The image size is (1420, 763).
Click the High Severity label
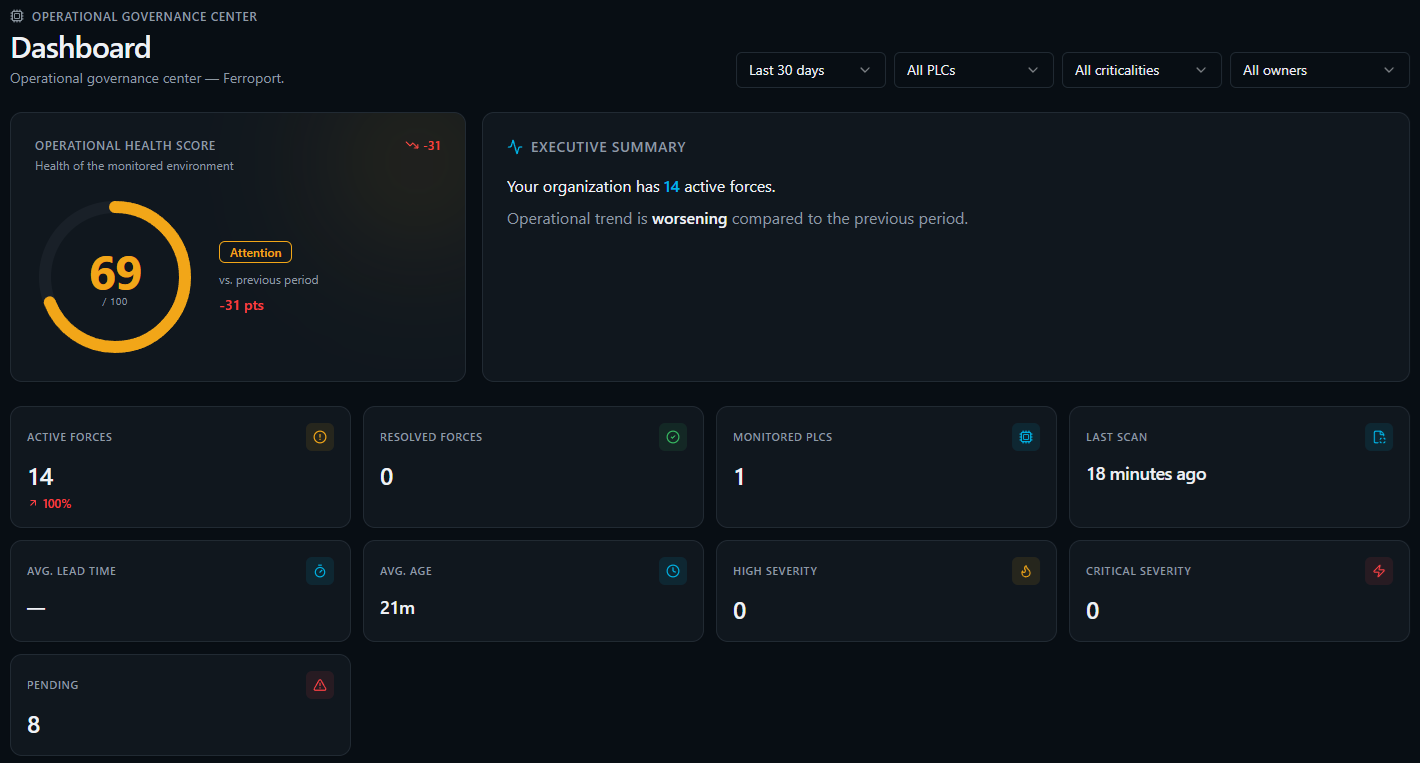tap(775, 571)
